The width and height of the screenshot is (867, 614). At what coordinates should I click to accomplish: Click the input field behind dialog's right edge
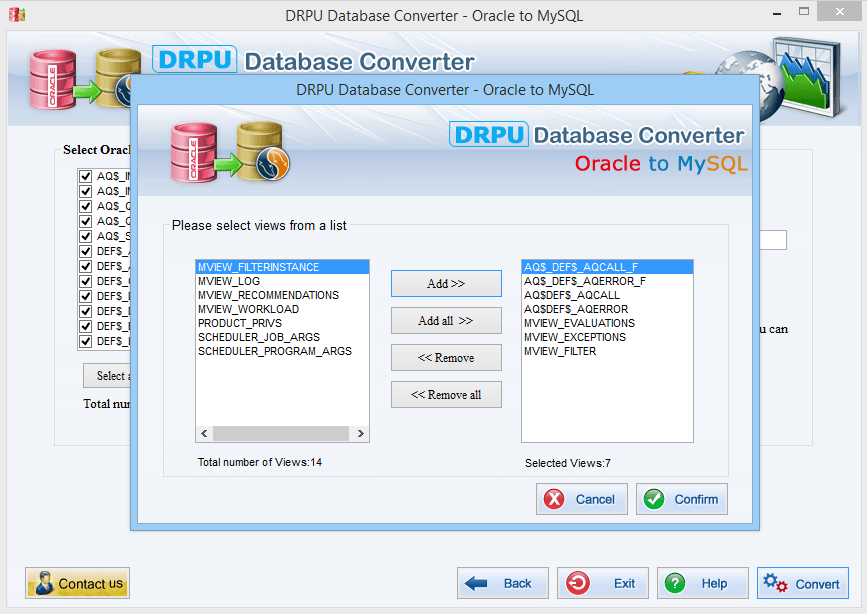point(773,240)
